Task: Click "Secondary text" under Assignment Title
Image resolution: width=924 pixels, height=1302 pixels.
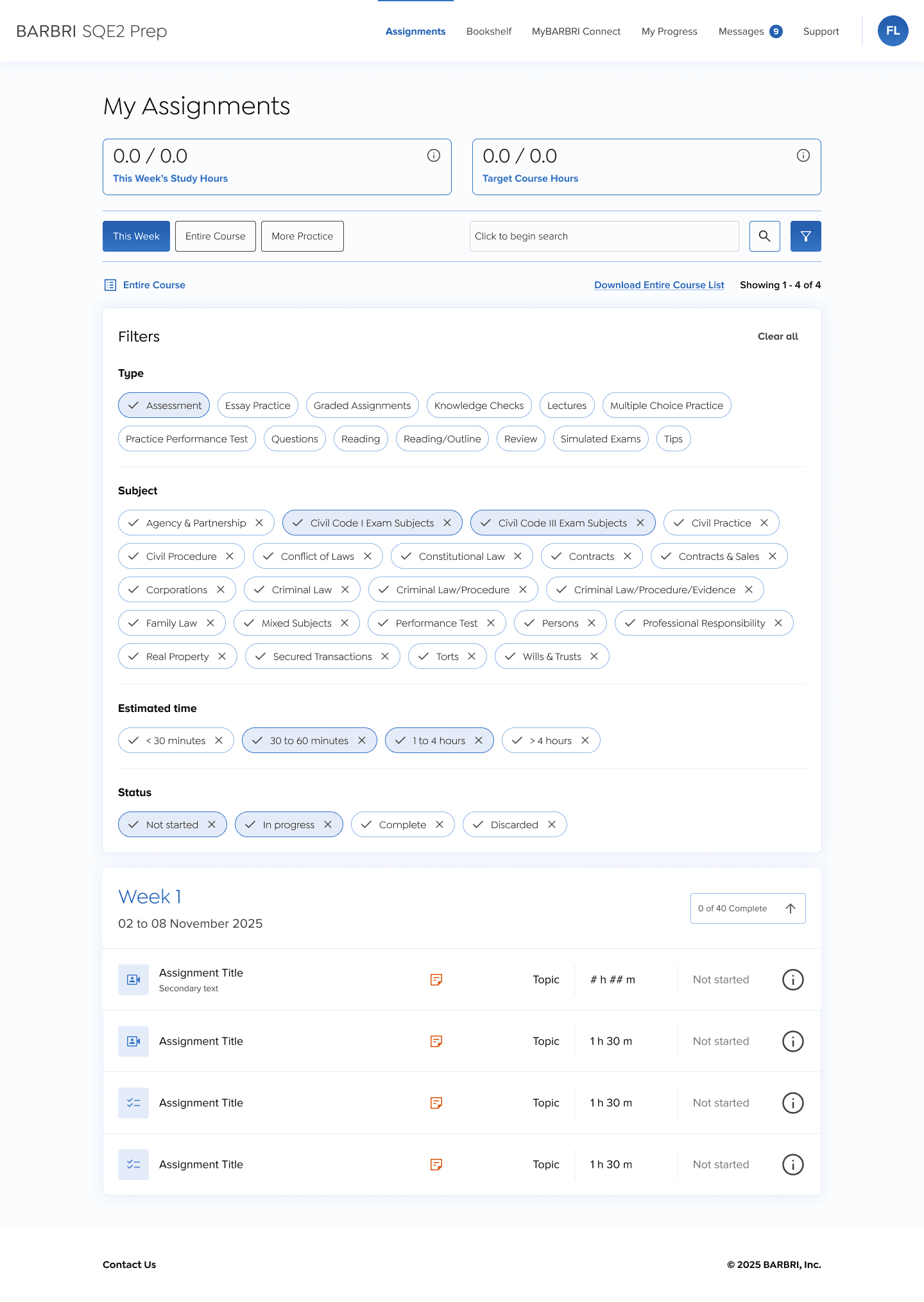Action: coord(189,989)
